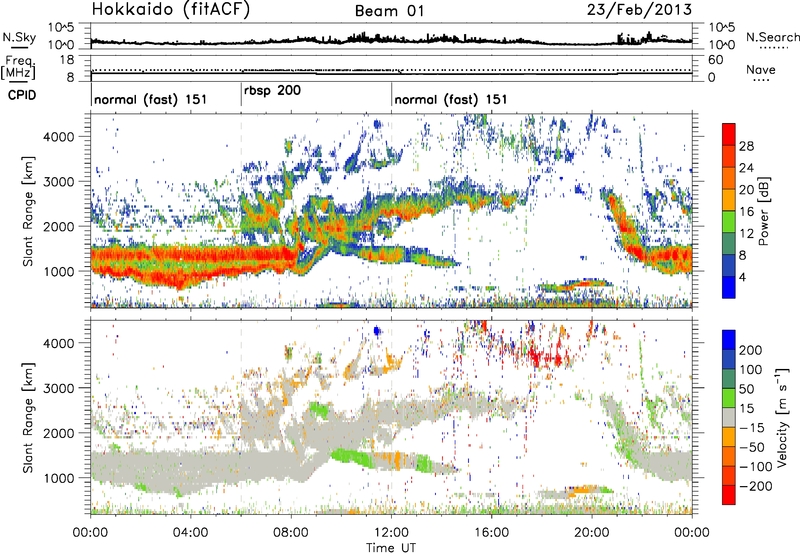800x554 pixels.
Task: Click the 'Time UT' axis label
Action: point(391,548)
